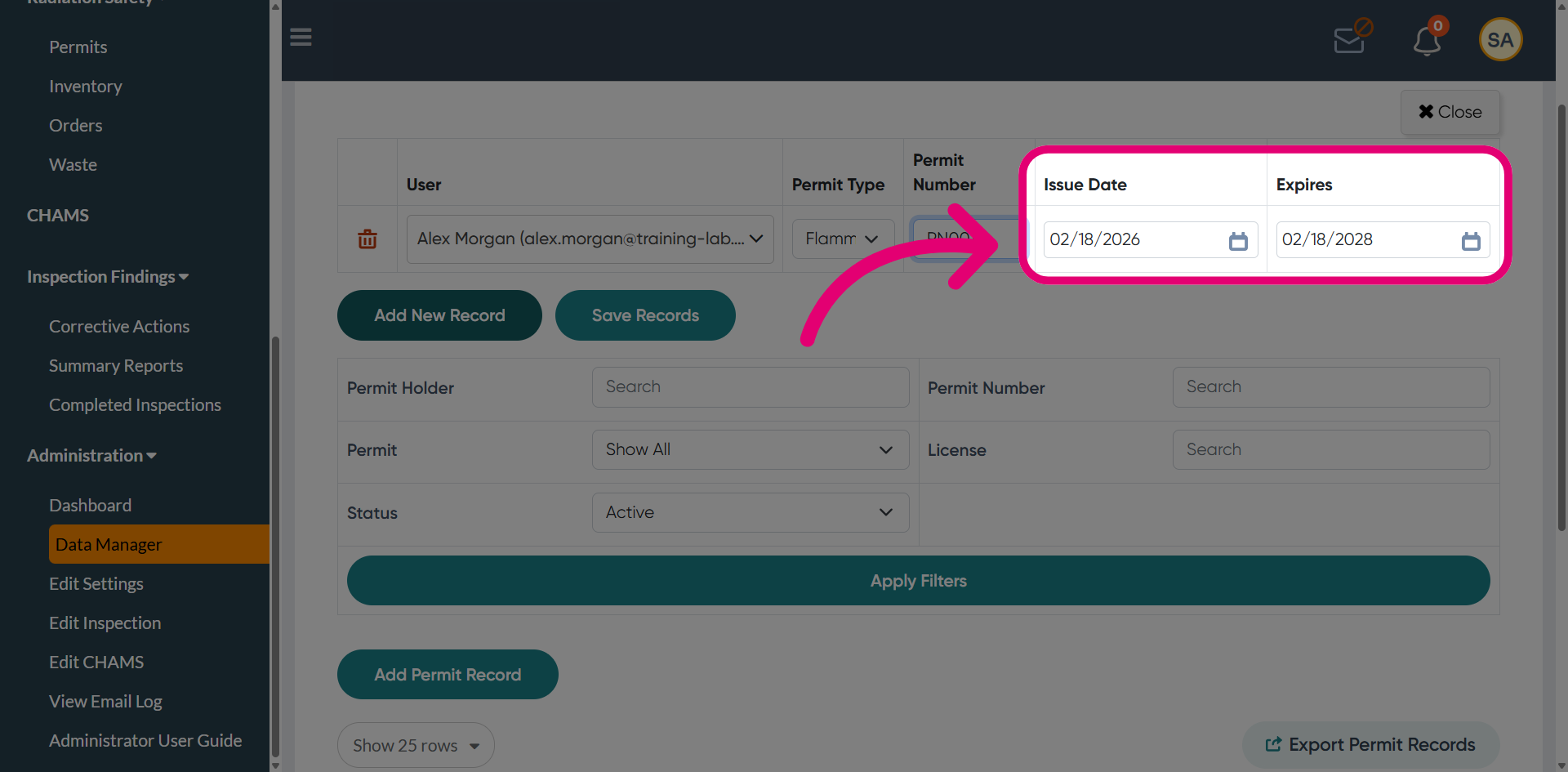
Task: Click Add Permit Record button
Action: pyautogui.click(x=448, y=675)
